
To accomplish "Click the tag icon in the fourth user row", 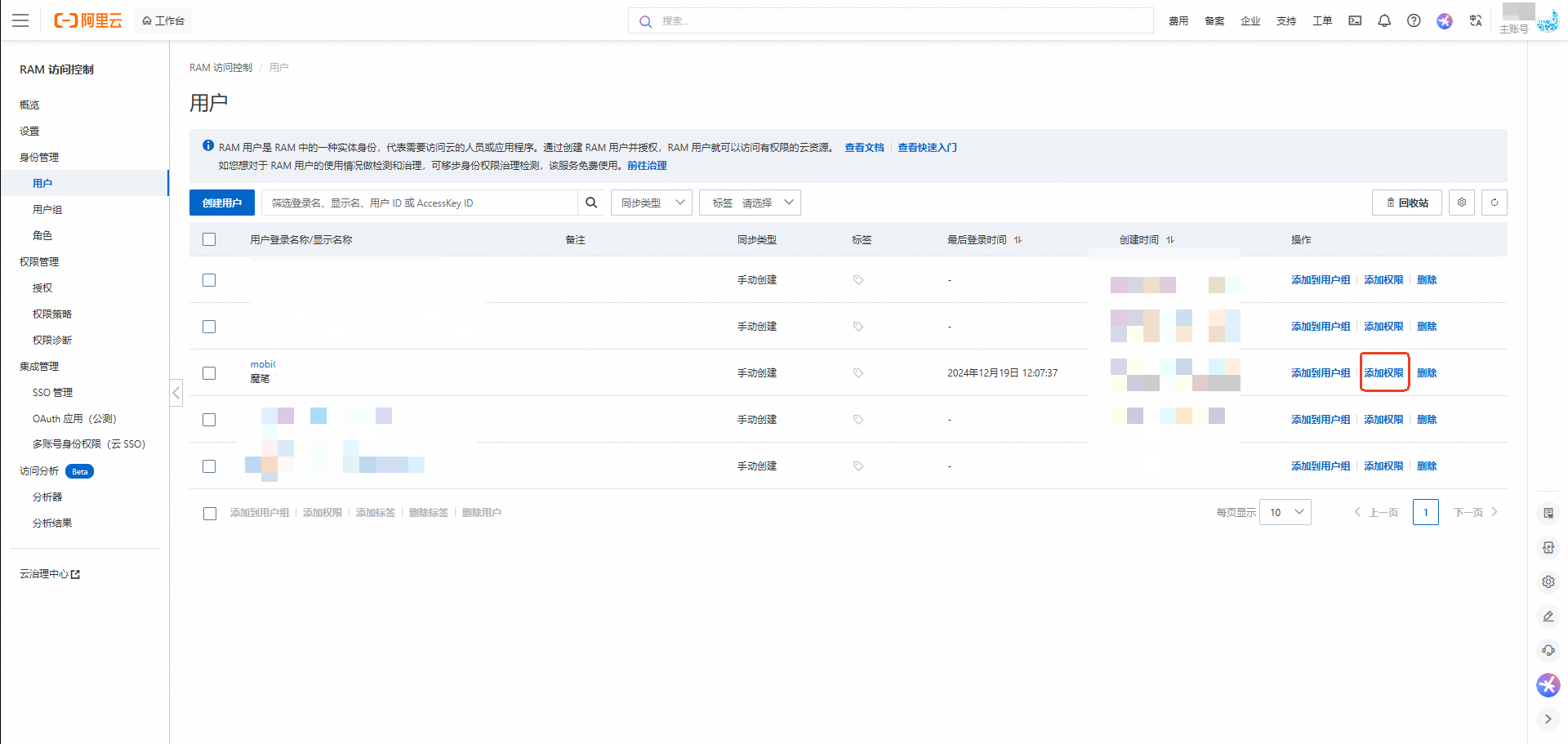I will [x=858, y=420].
